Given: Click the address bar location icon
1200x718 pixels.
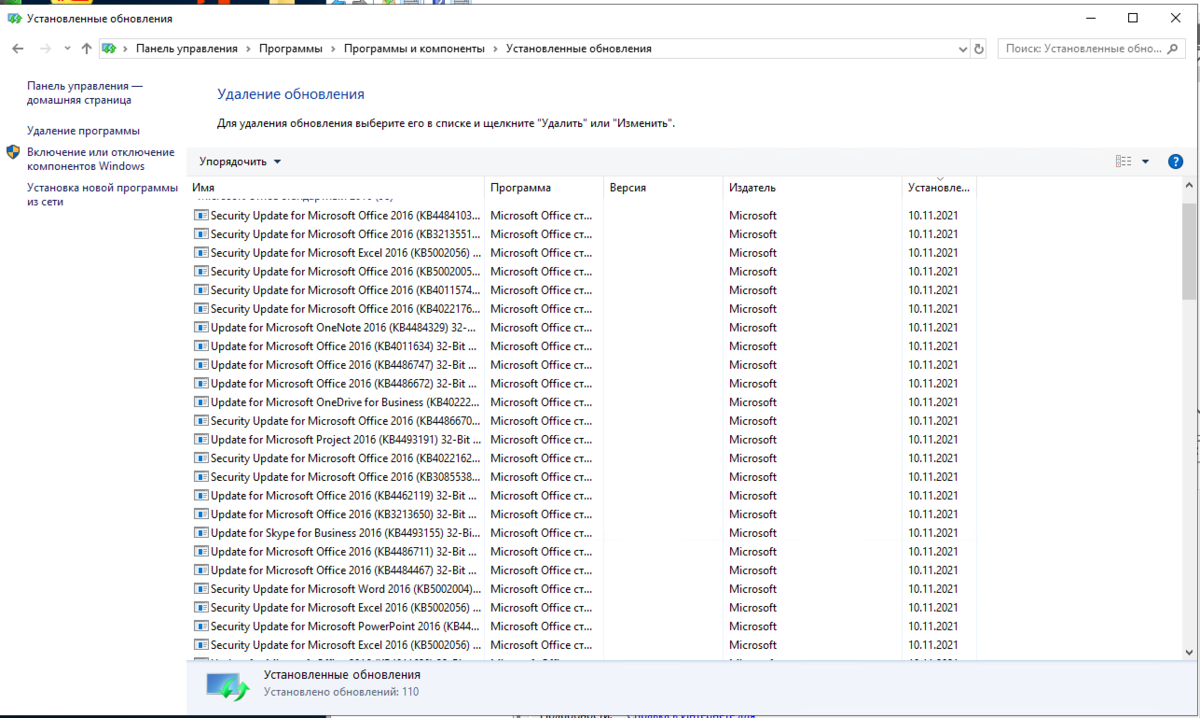Looking at the screenshot, I should click(x=109, y=48).
